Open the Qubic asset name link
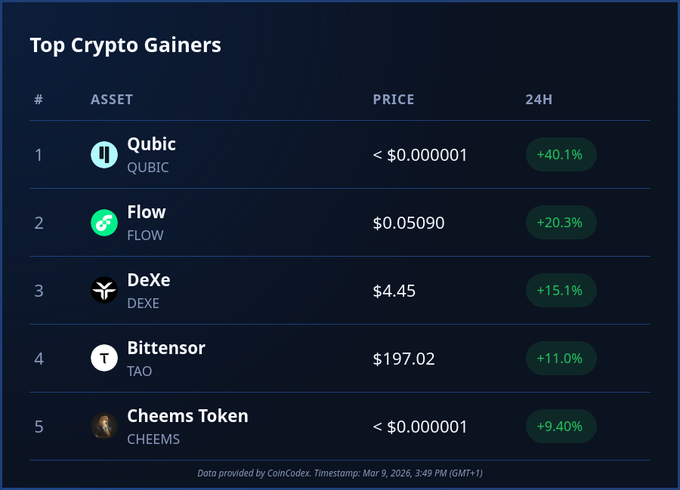Screen dimensions: 680x490 click(x=151, y=144)
